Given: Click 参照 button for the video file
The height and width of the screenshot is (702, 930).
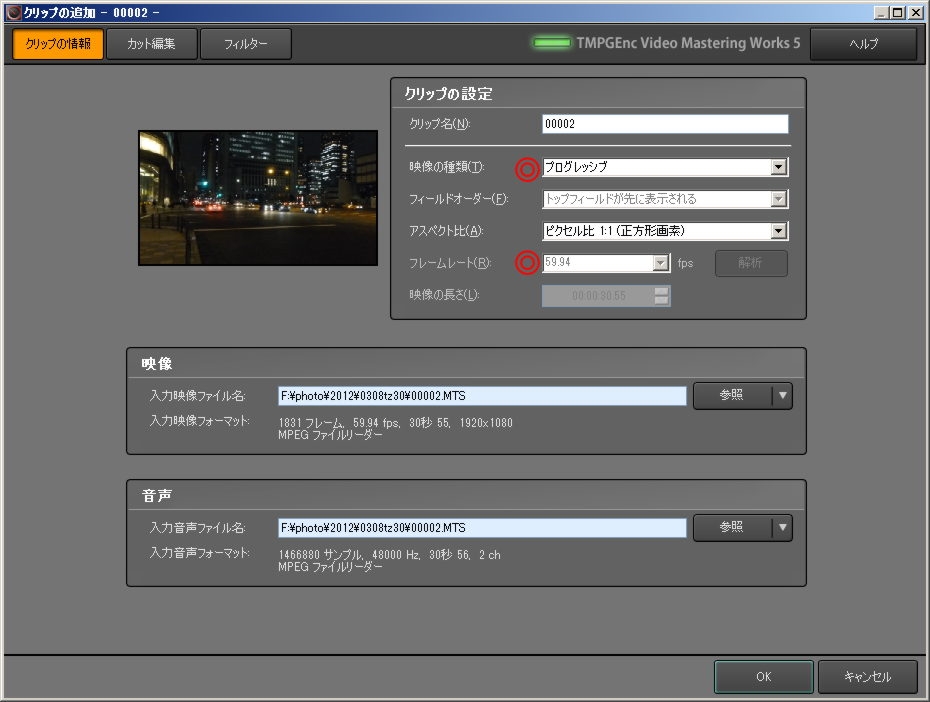Looking at the screenshot, I should [x=732, y=395].
